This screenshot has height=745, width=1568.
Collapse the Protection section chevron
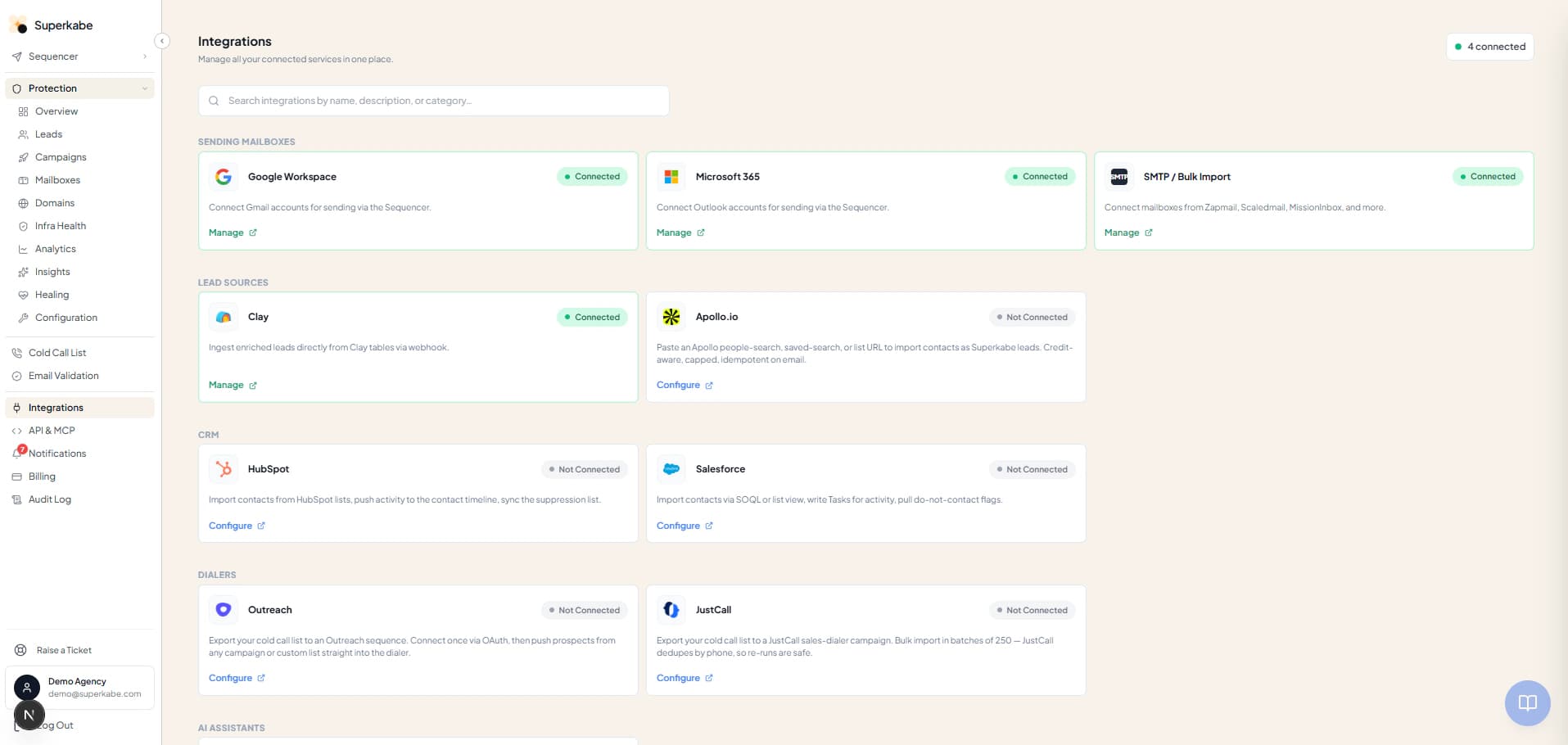tap(145, 88)
